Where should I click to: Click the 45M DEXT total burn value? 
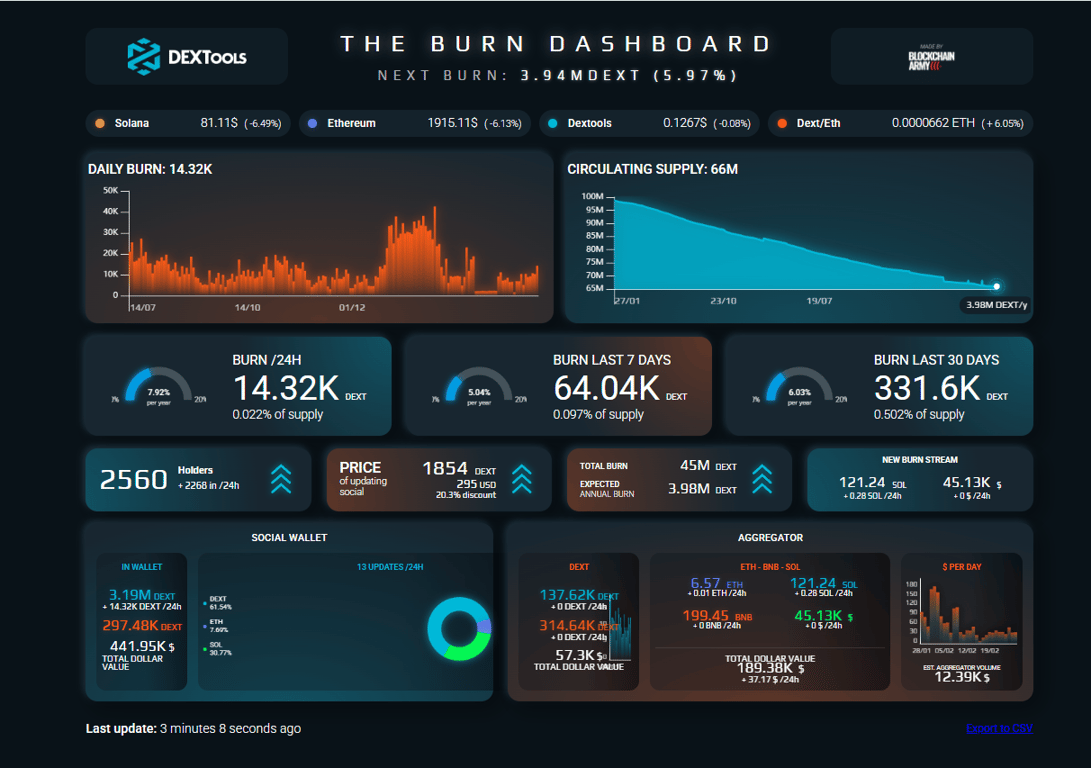708,465
